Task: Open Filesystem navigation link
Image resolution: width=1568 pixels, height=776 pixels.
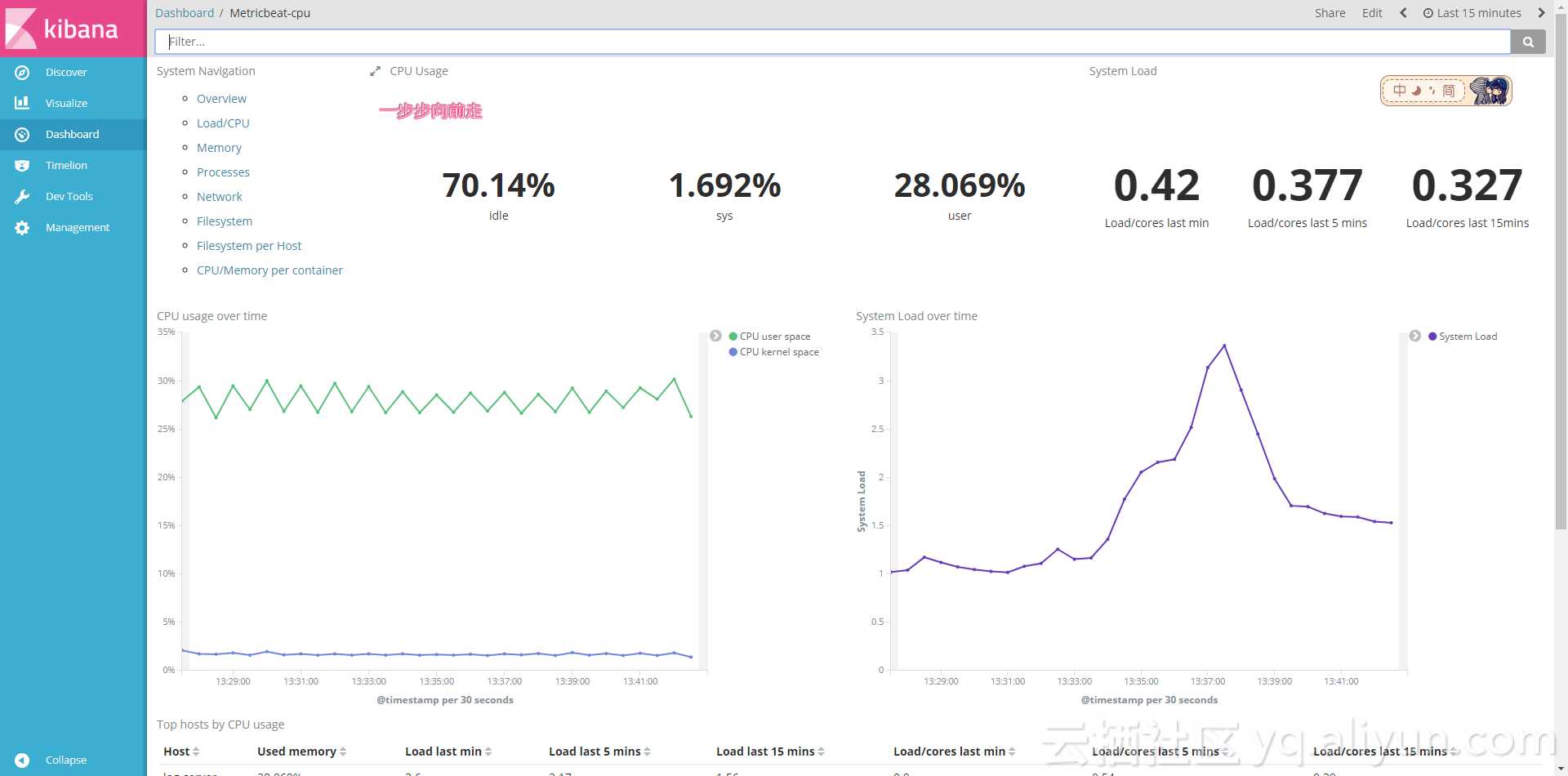Action: [x=225, y=221]
